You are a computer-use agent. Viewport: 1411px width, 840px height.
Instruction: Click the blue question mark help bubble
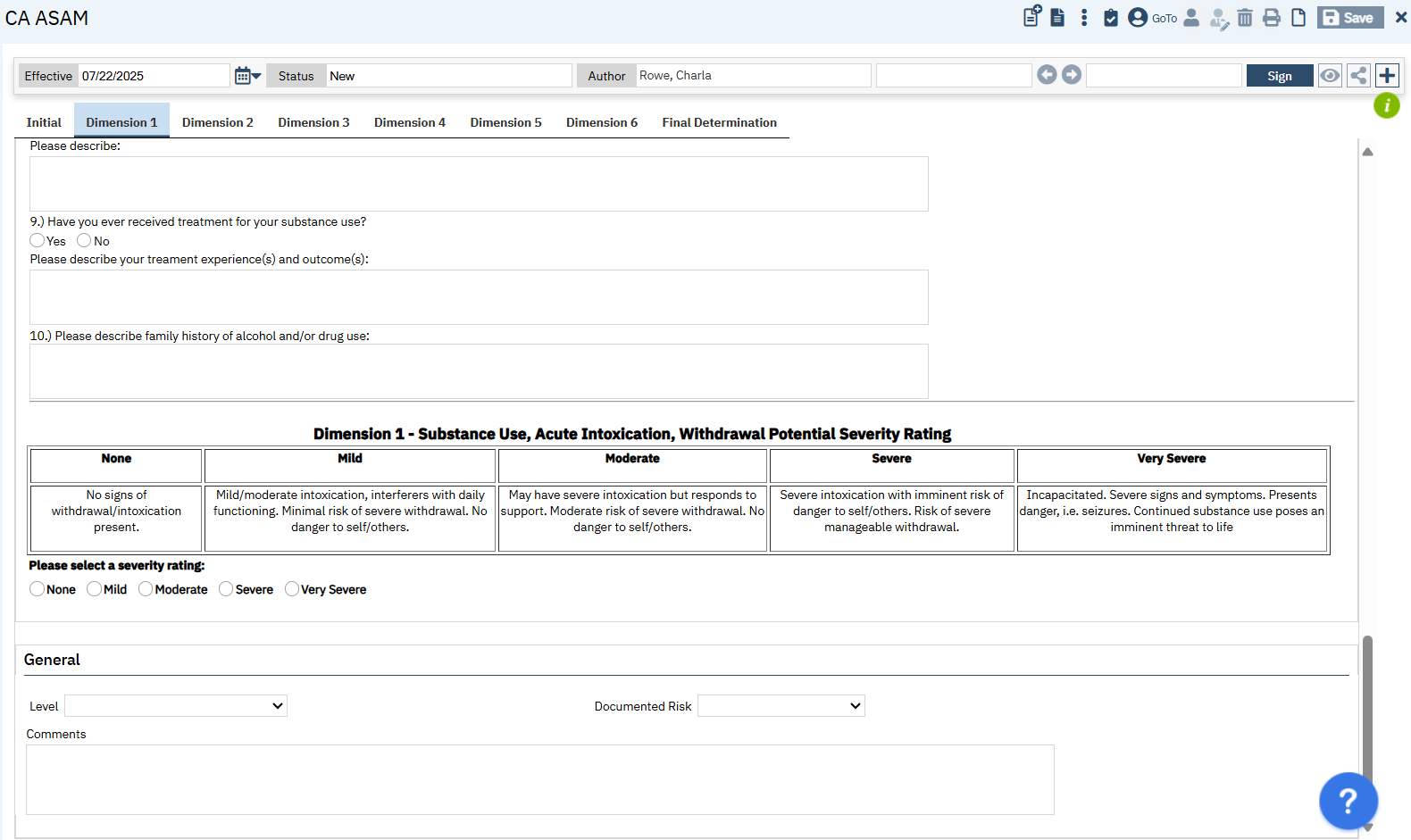[x=1348, y=801]
